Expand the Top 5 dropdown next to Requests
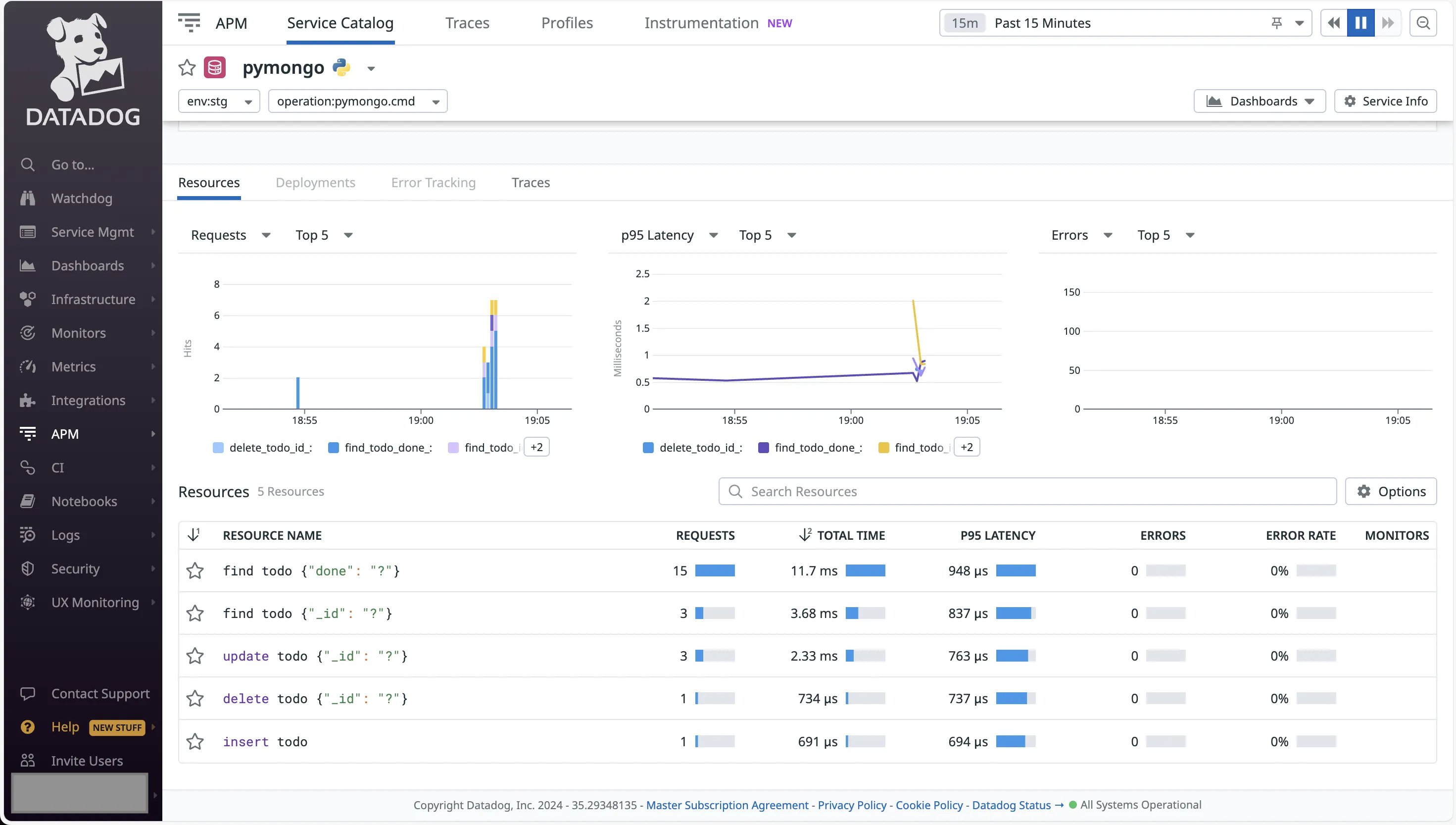The image size is (1456, 825). (x=324, y=235)
